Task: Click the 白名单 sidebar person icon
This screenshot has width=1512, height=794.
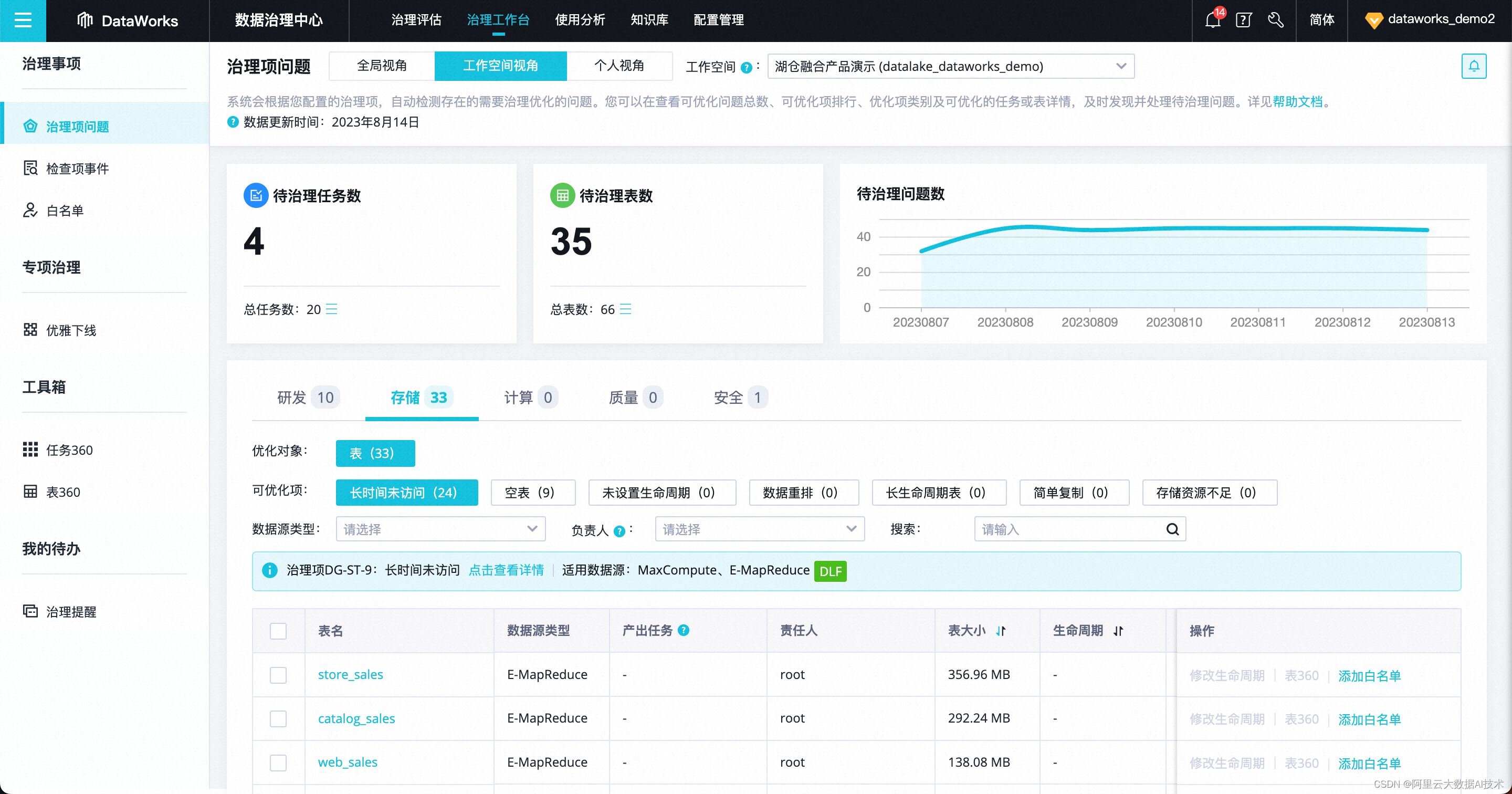Action: tap(30, 210)
